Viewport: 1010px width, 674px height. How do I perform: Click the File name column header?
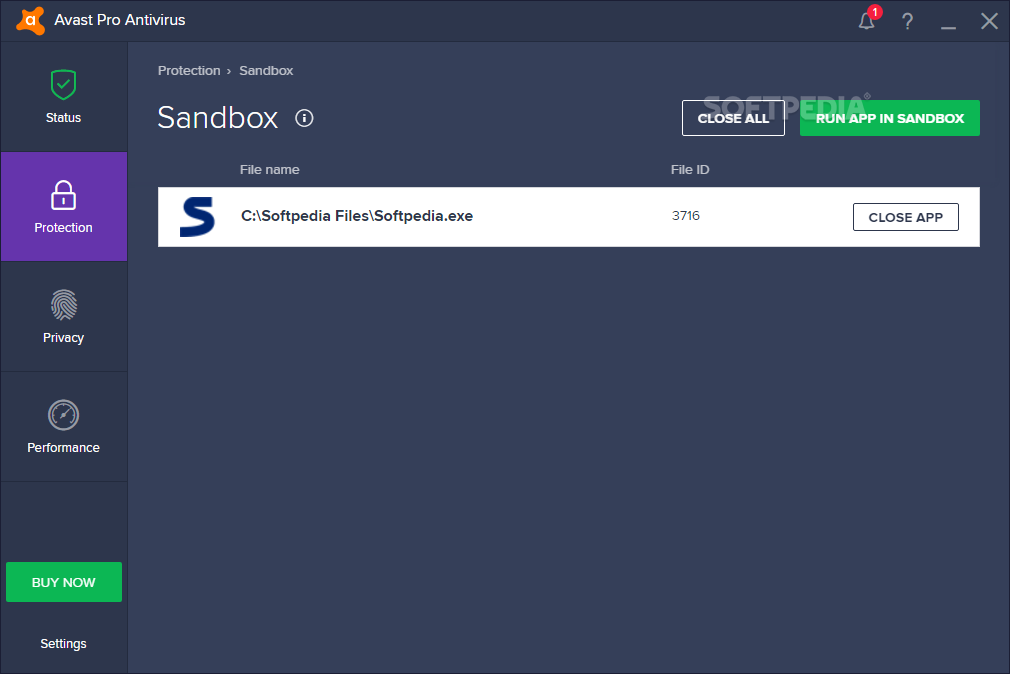pyautogui.click(x=269, y=169)
